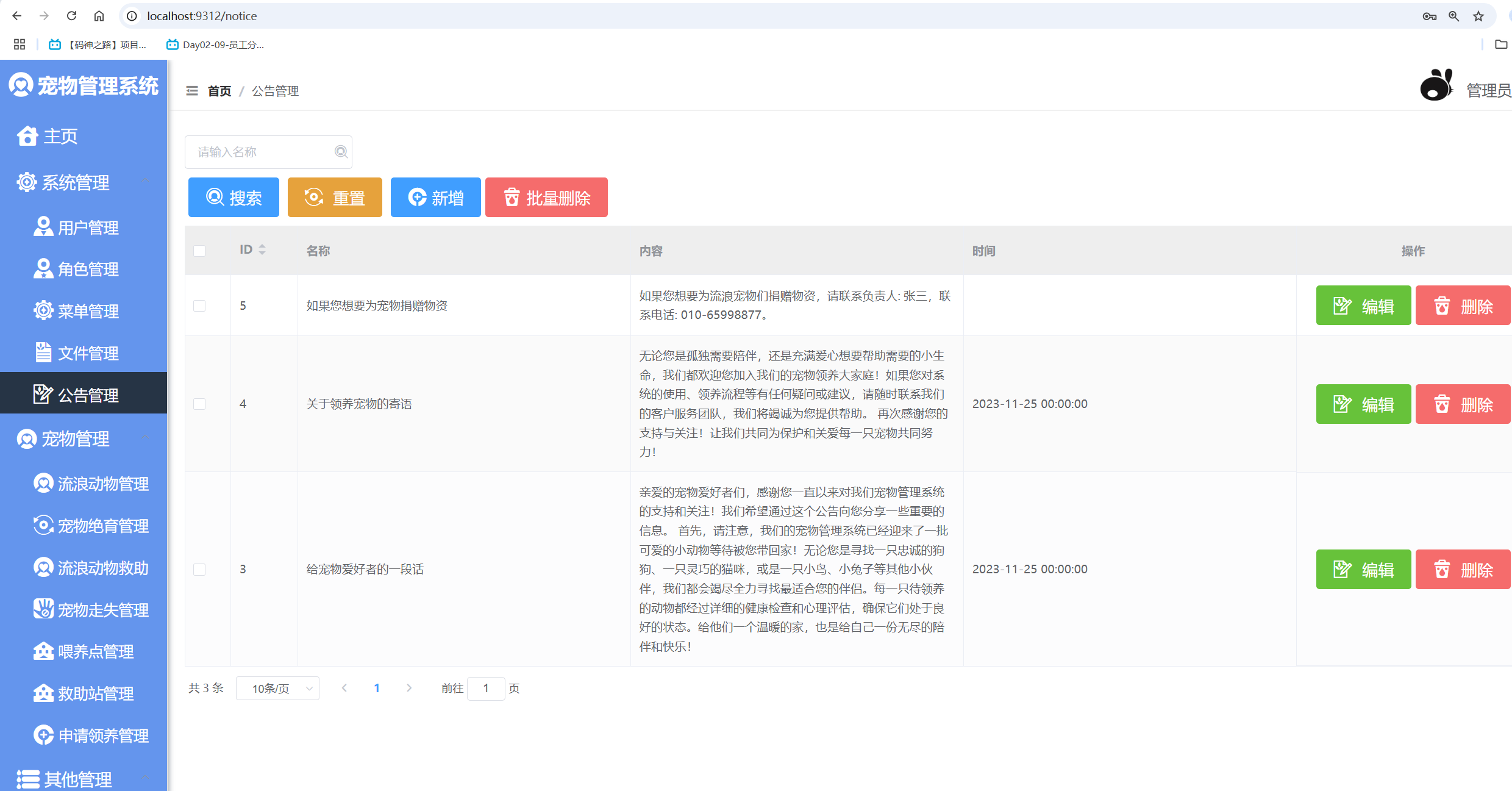Open 申请领养管理 menu item
This screenshot has height=791, width=1512.
84,736
